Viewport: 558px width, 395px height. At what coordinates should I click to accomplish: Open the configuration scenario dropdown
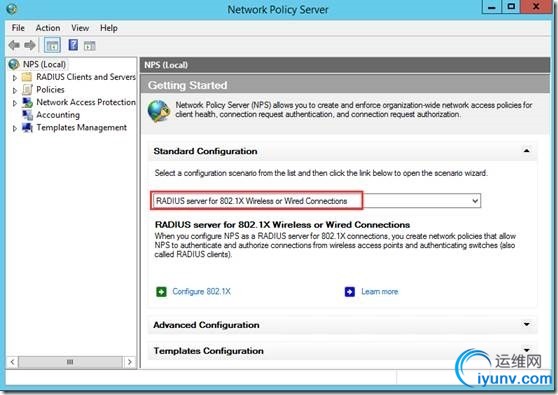click(x=475, y=201)
